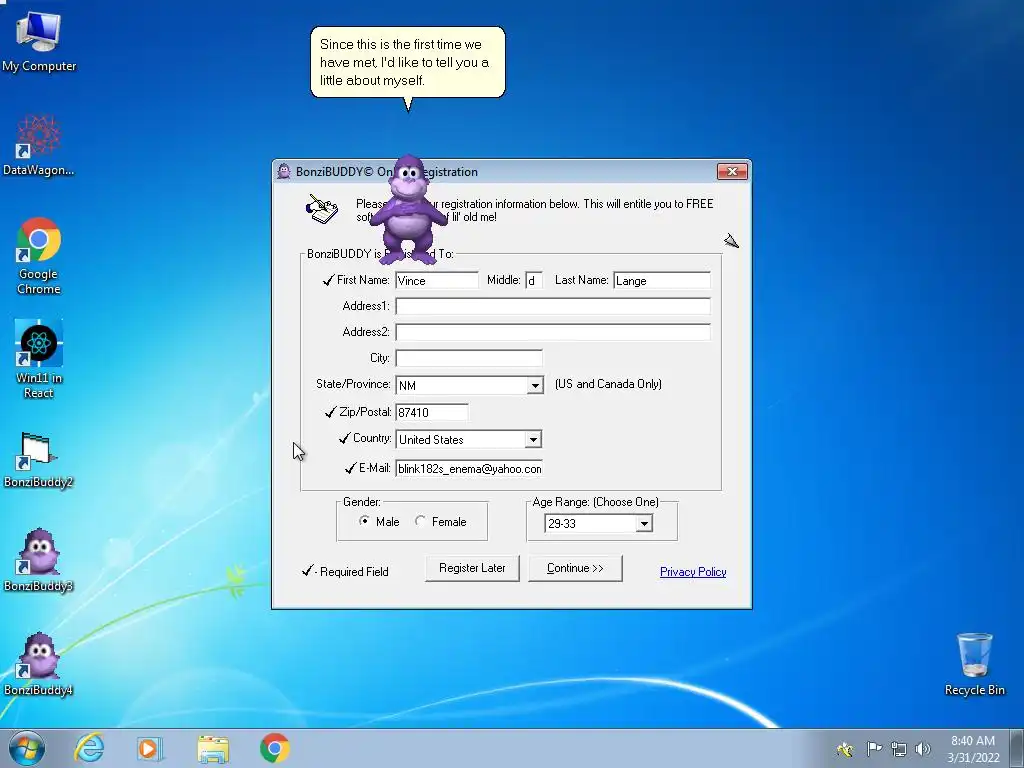Image resolution: width=1024 pixels, height=768 pixels.
Task: Click into the Address2 field
Action: click(552, 332)
